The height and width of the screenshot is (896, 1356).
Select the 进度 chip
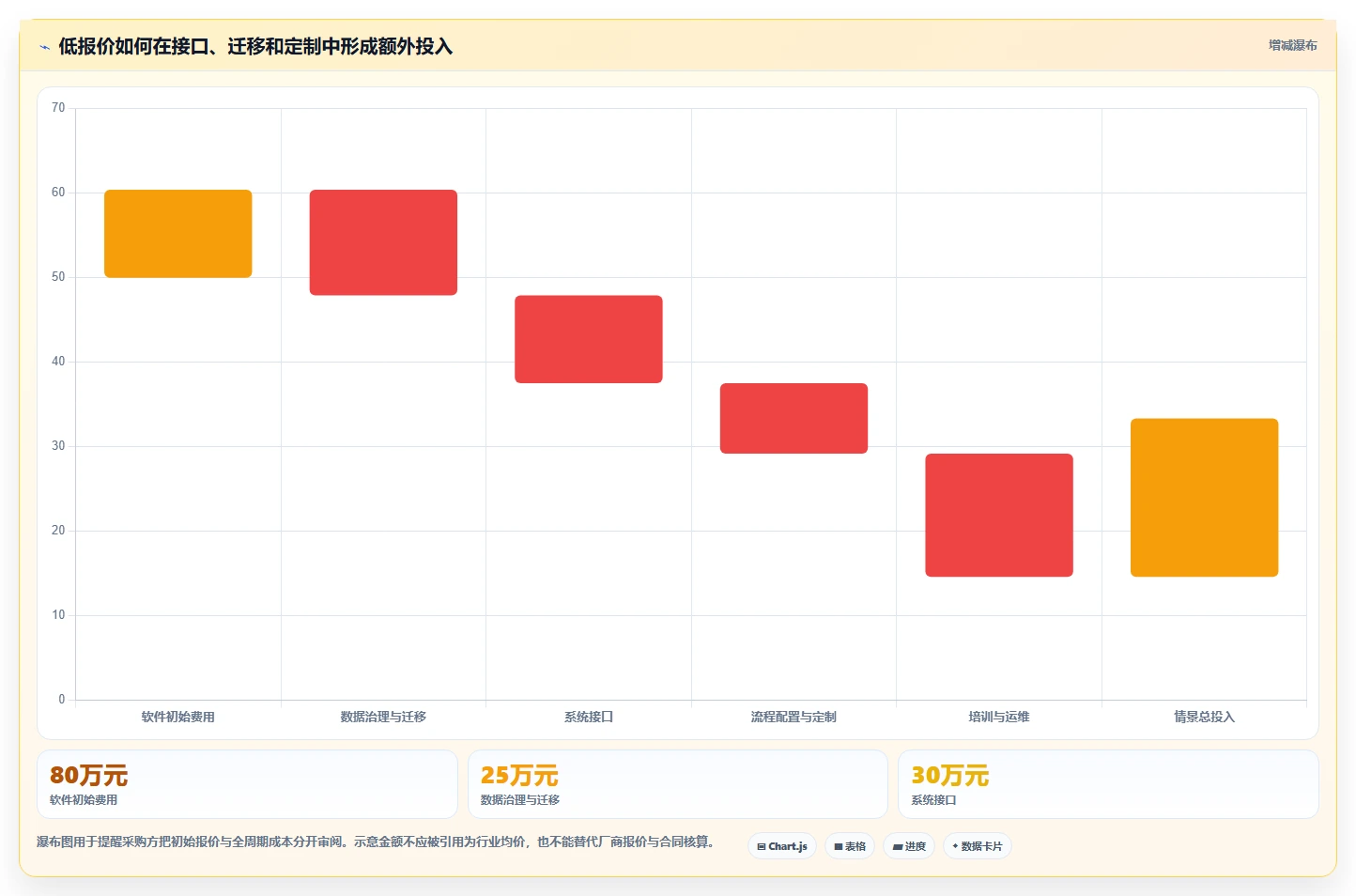coord(909,846)
